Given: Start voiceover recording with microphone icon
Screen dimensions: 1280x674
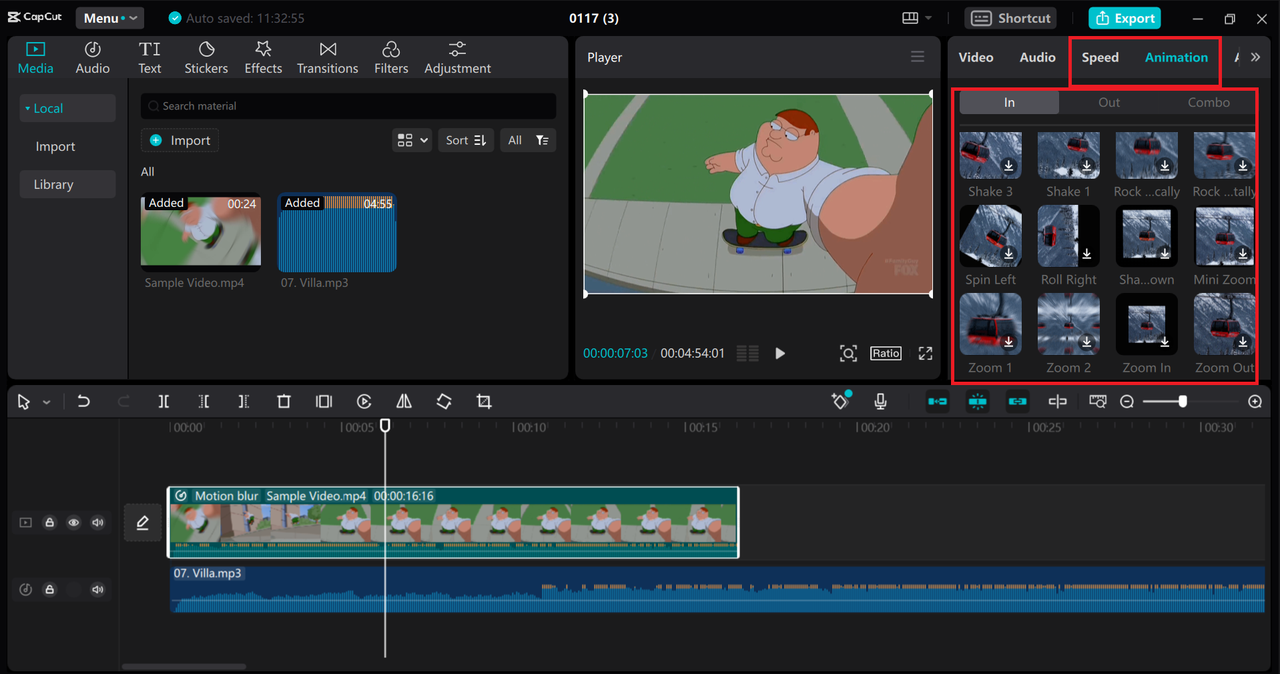Looking at the screenshot, I should [x=880, y=401].
